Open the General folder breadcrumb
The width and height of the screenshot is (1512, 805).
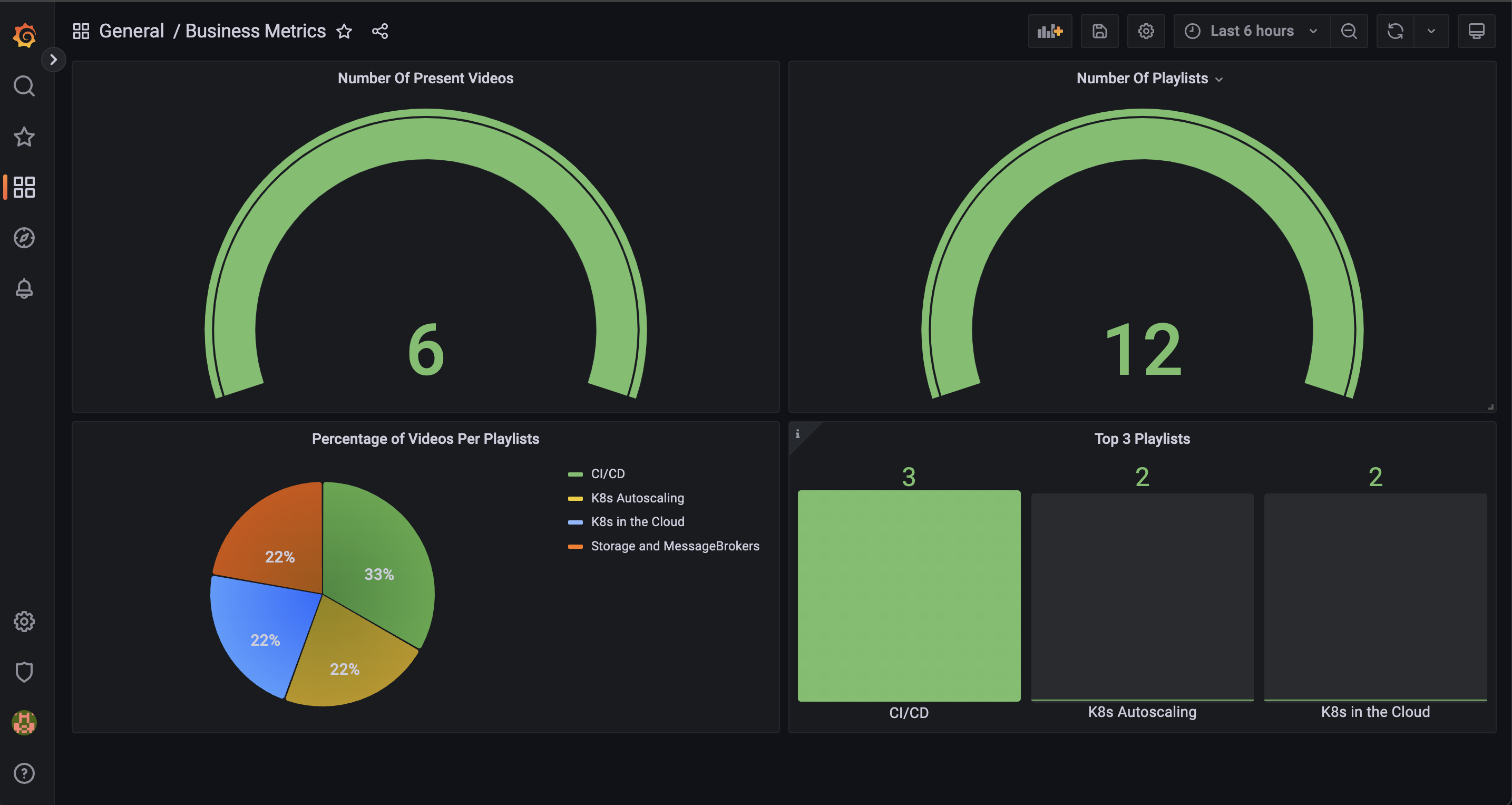[x=131, y=31]
